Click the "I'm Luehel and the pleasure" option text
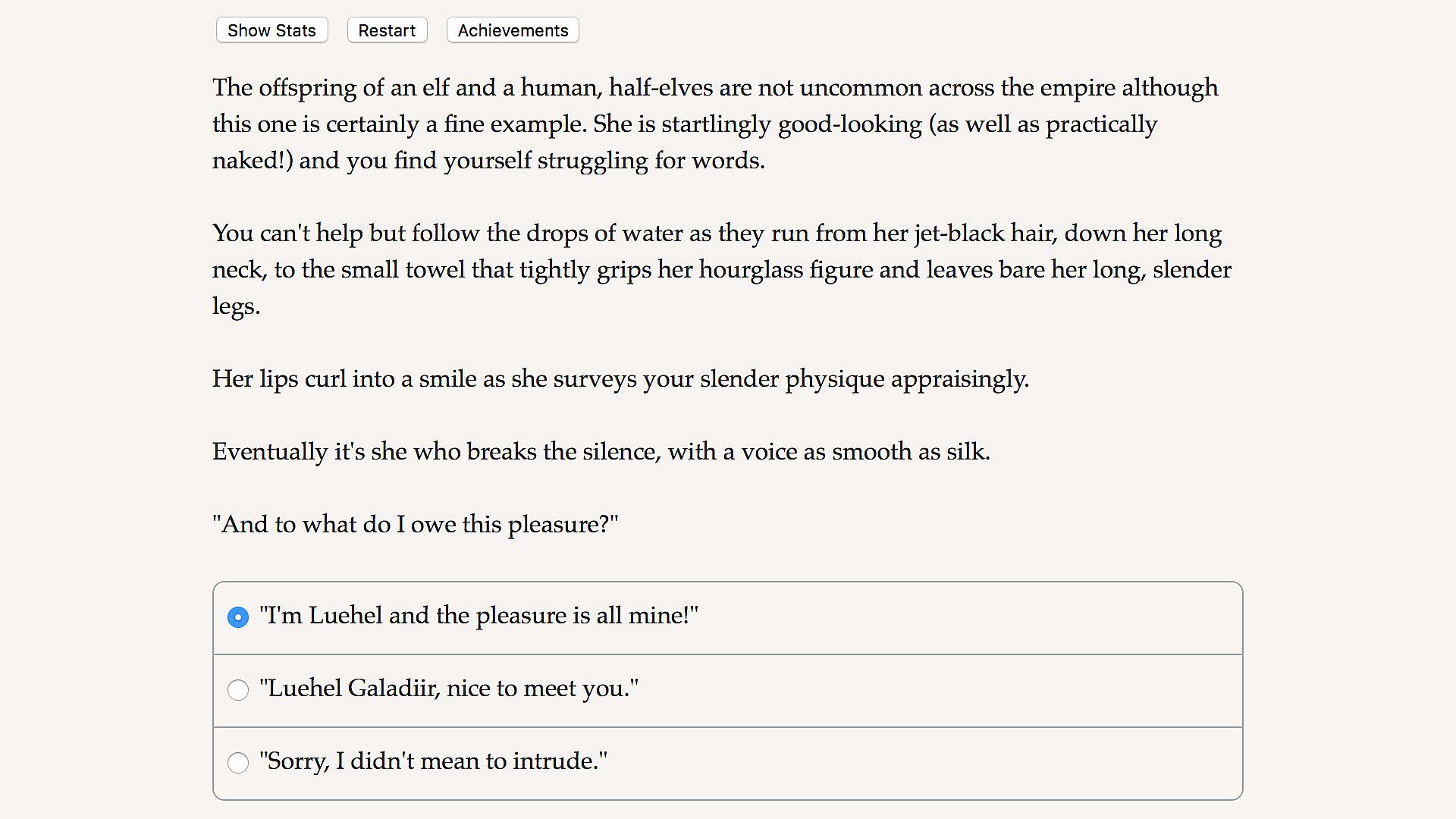The height and width of the screenshot is (819, 1456). [479, 616]
